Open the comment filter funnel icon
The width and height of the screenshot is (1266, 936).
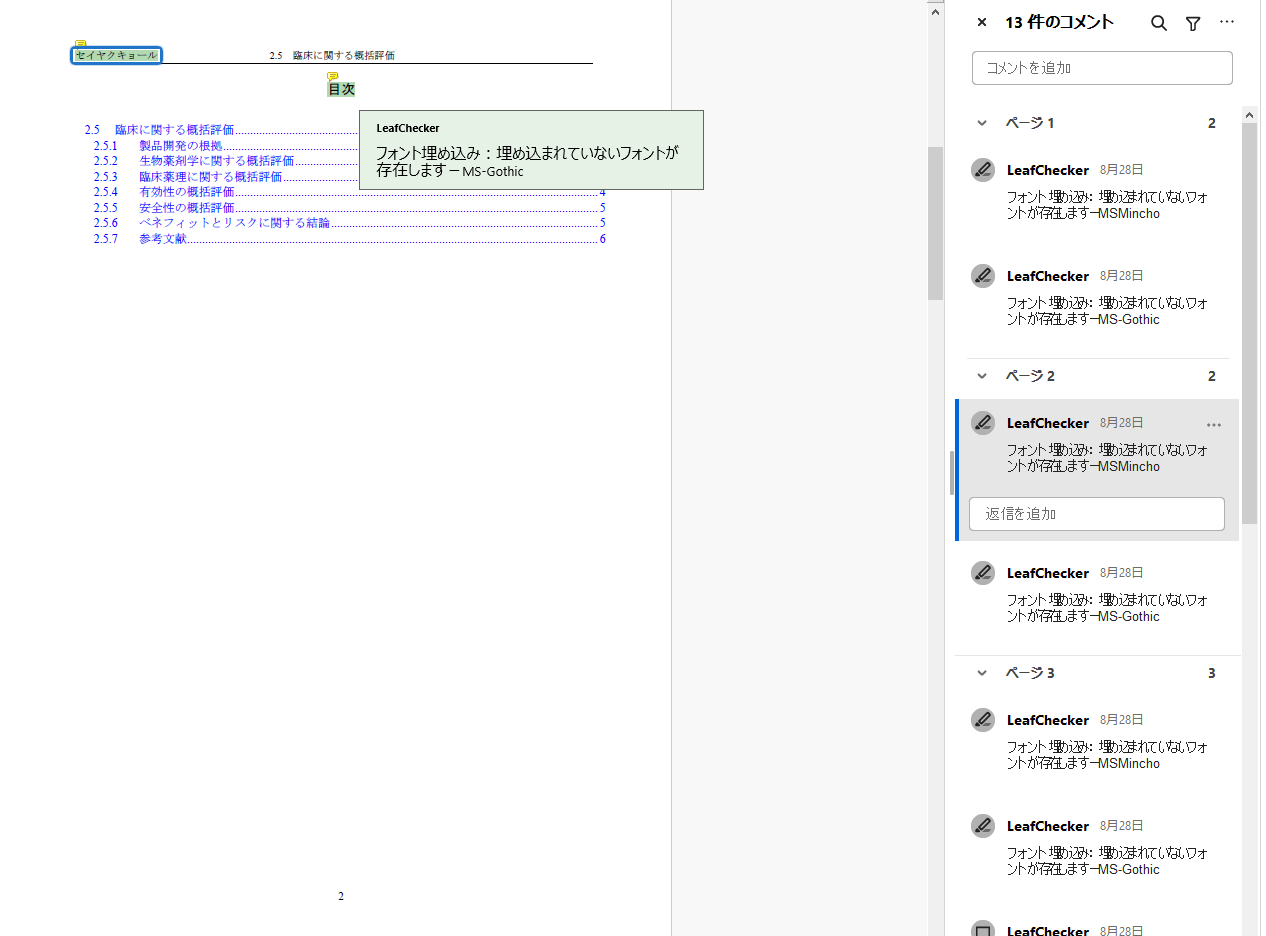(1193, 23)
